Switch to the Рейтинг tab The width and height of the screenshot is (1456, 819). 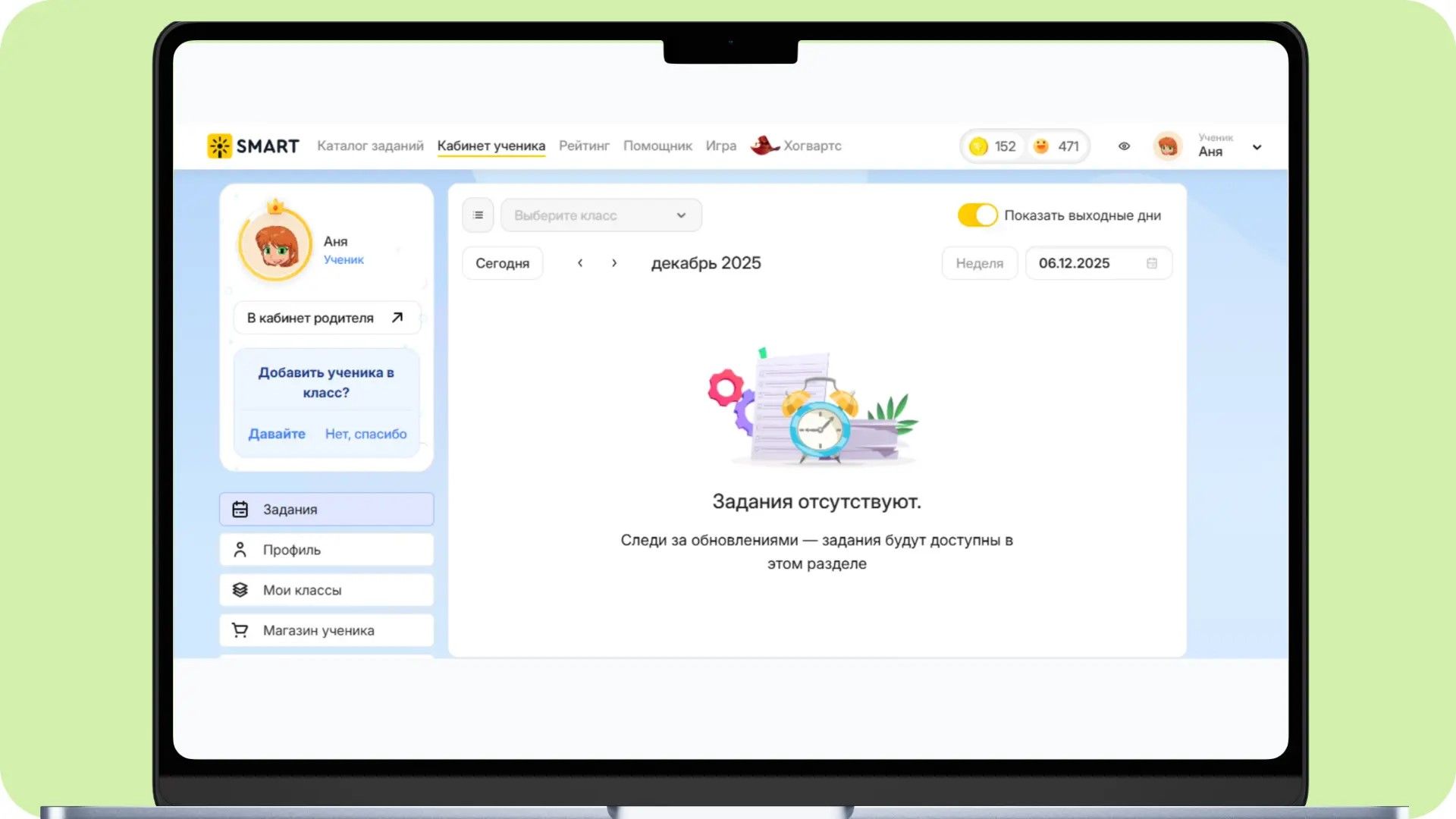click(x=584, y=146)
